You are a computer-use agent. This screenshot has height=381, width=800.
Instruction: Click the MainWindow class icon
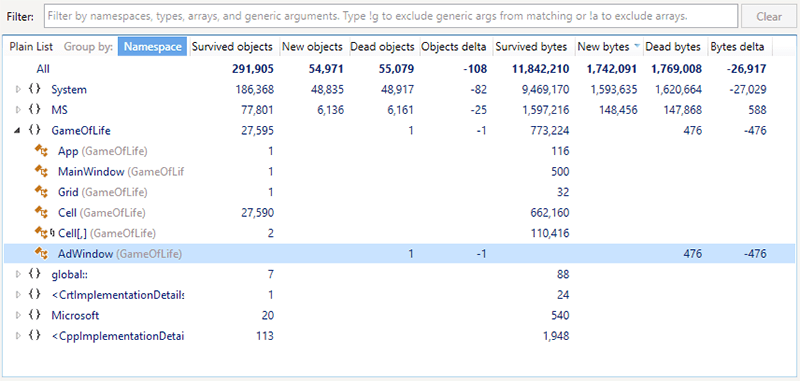(41, 171)
